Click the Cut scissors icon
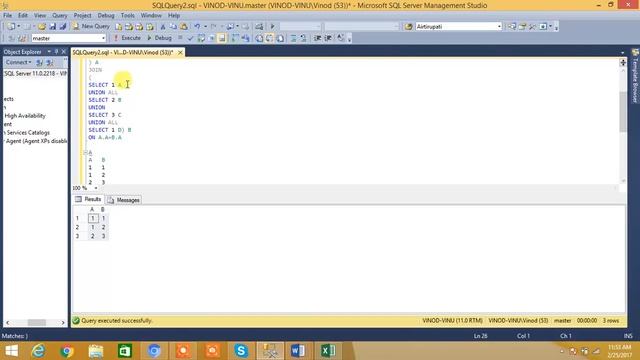The width and height of the screenshot is (640, 360). click(163, 27)
